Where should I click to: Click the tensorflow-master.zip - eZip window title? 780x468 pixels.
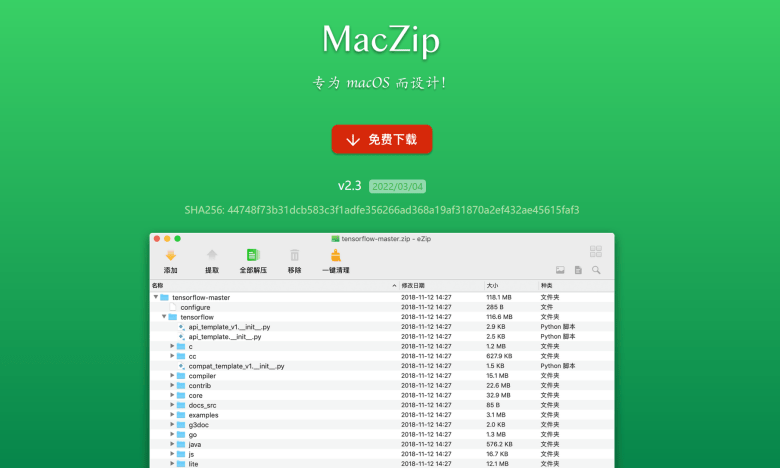pyautogui.click(x=386, y=239)
